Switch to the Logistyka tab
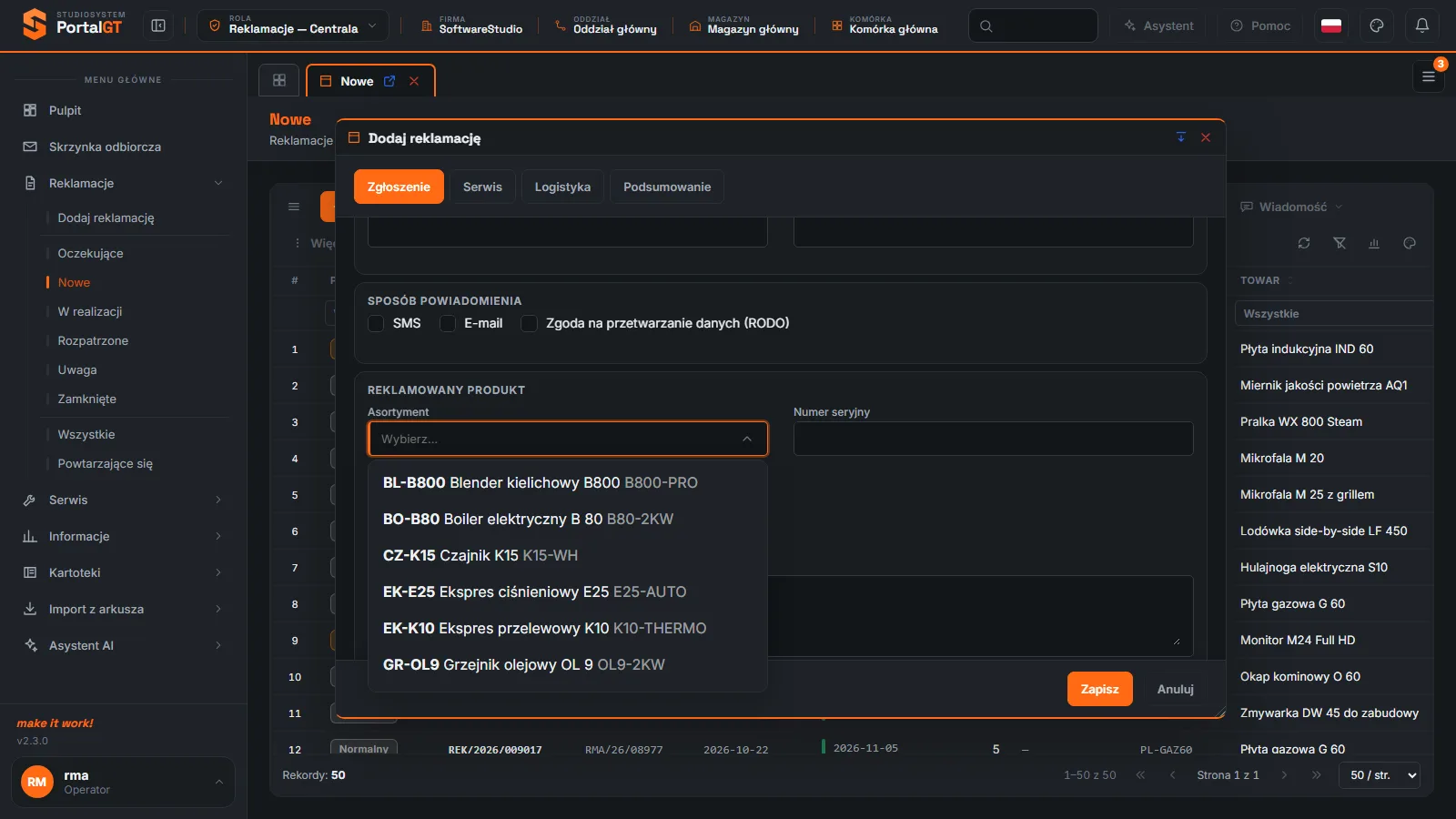The image size is (1456, 819). [x=562, y=187]
